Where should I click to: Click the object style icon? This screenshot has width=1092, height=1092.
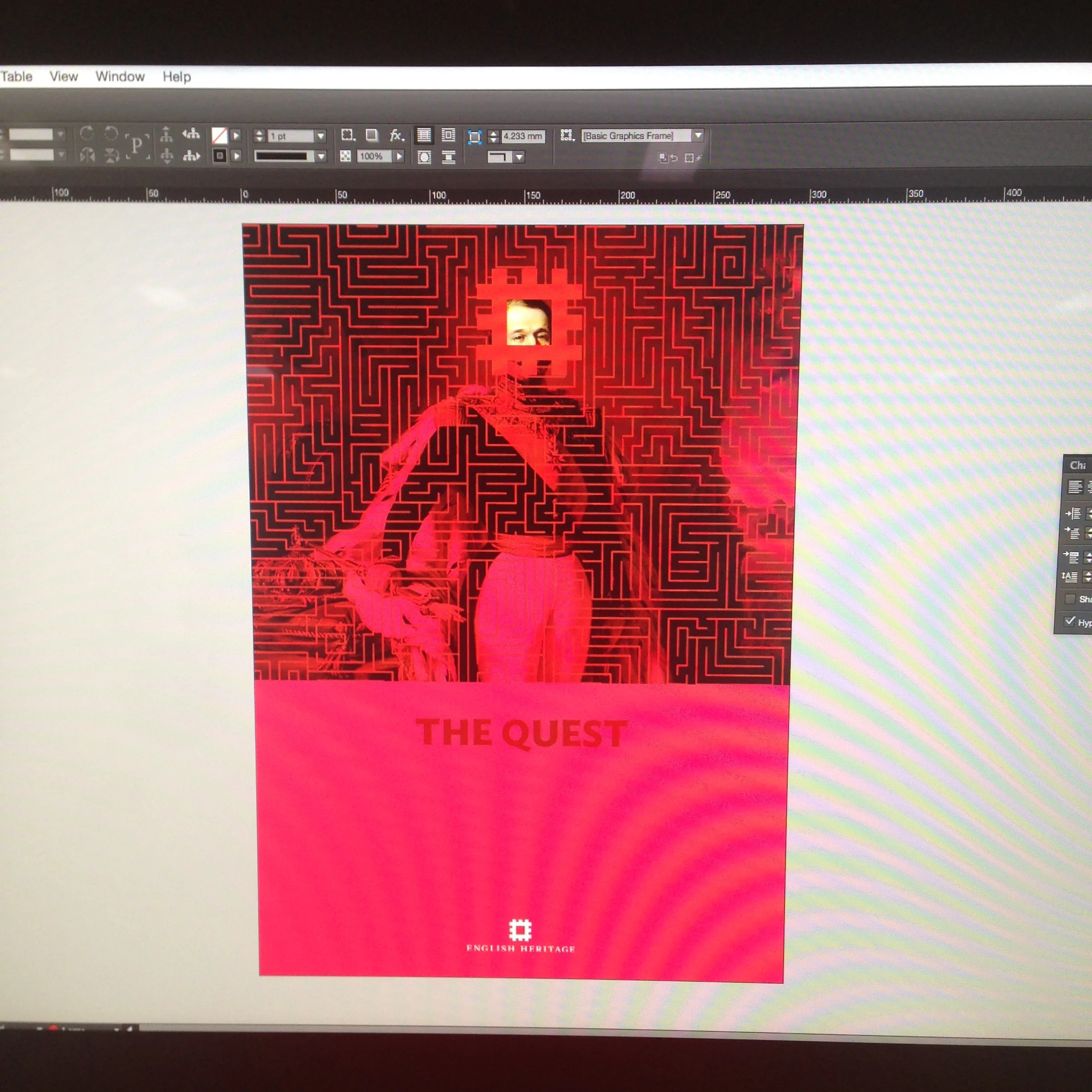[x=567, y=136]
